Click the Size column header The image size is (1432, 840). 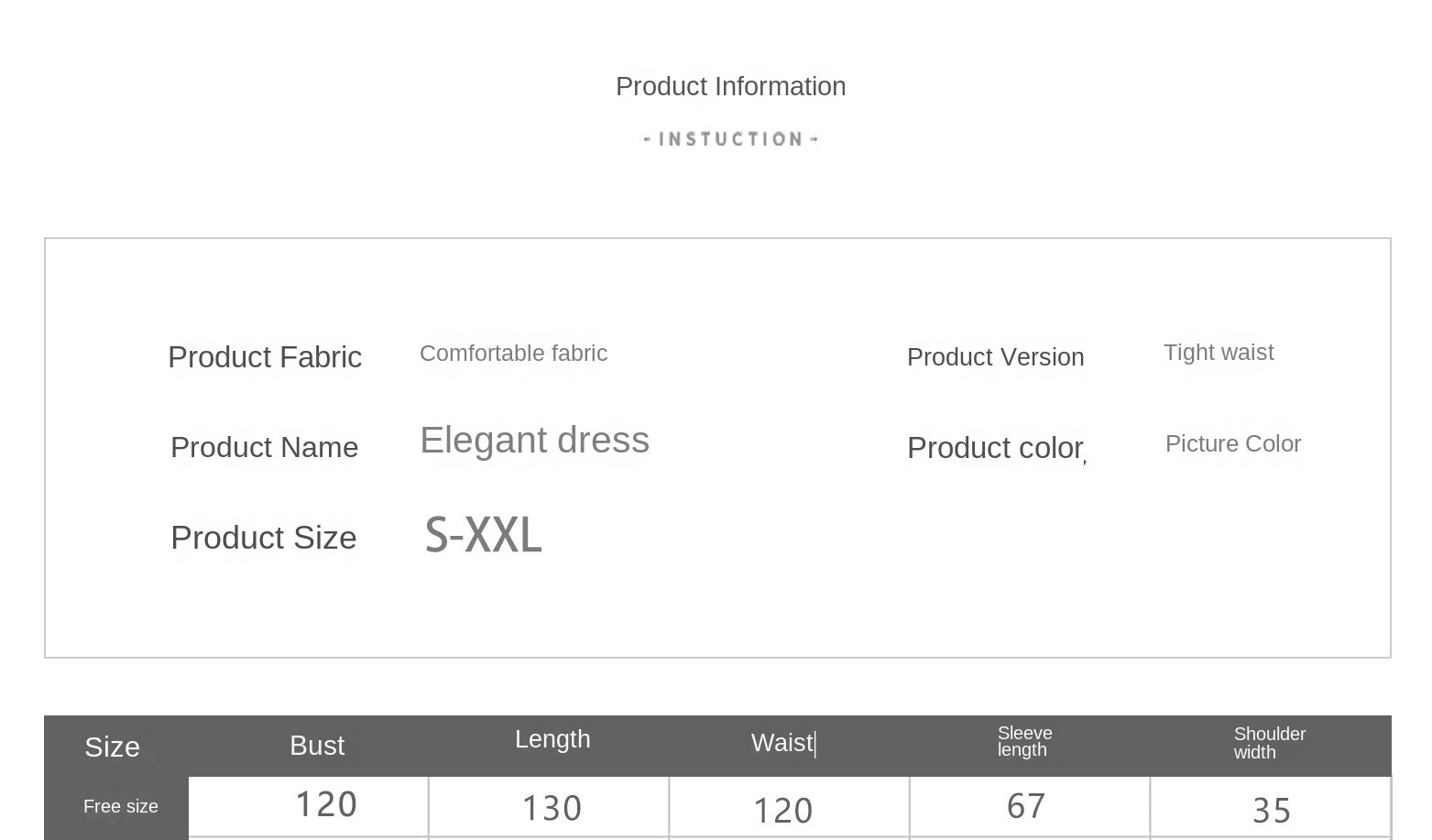click(112, 747)
